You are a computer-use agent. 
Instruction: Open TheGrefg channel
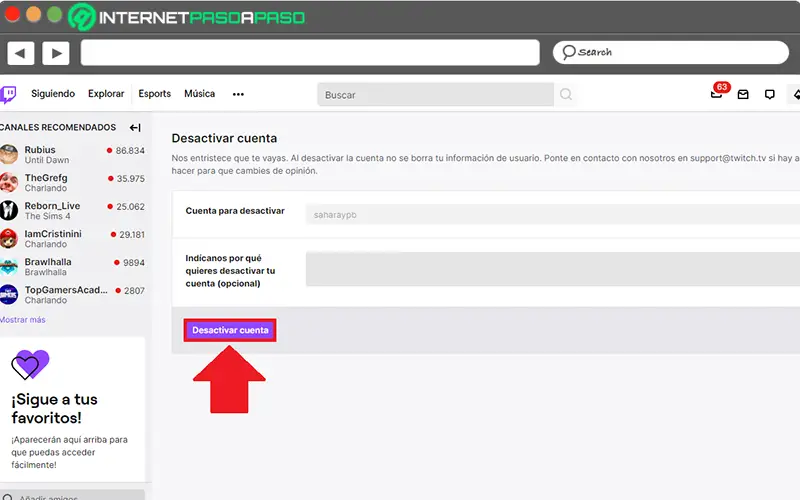click(73, 183)
